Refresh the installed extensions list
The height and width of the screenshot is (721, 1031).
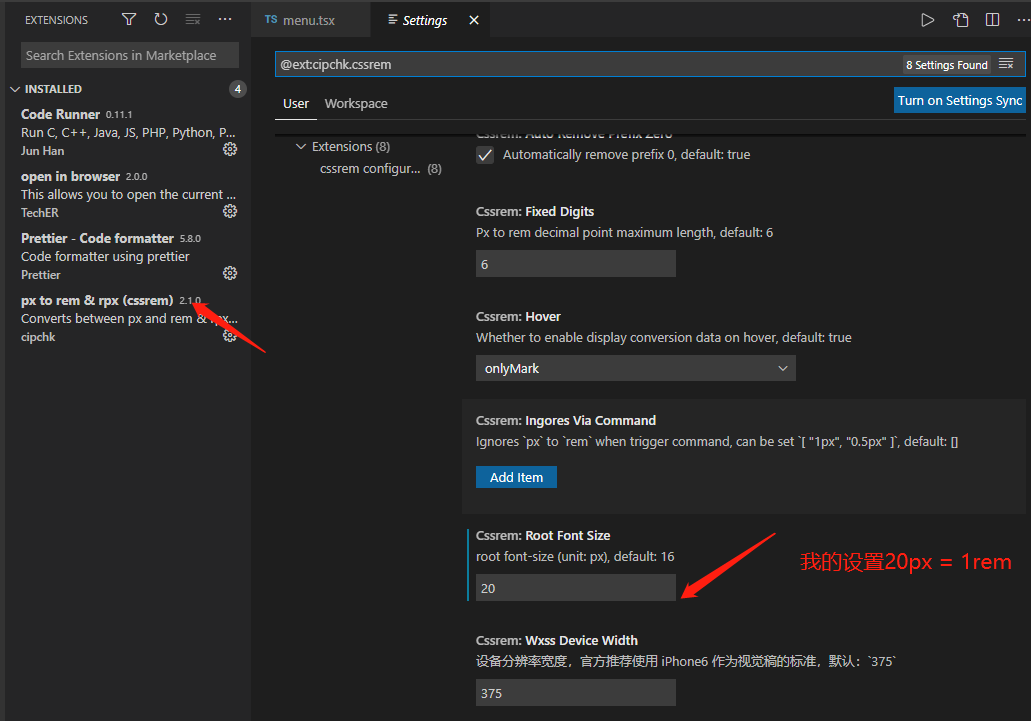click(x=160, y=19)
